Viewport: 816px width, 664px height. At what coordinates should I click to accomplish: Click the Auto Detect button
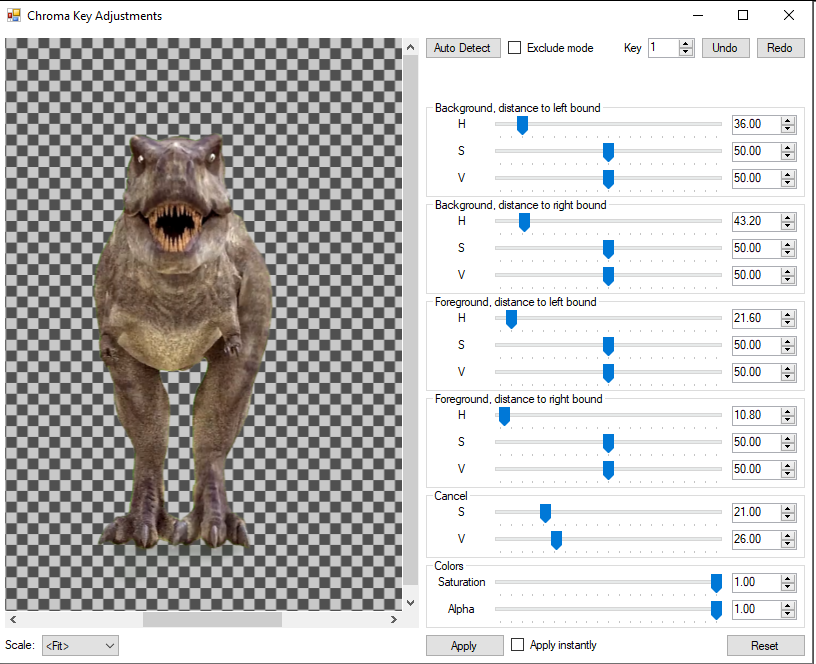(x=463, y=48)
